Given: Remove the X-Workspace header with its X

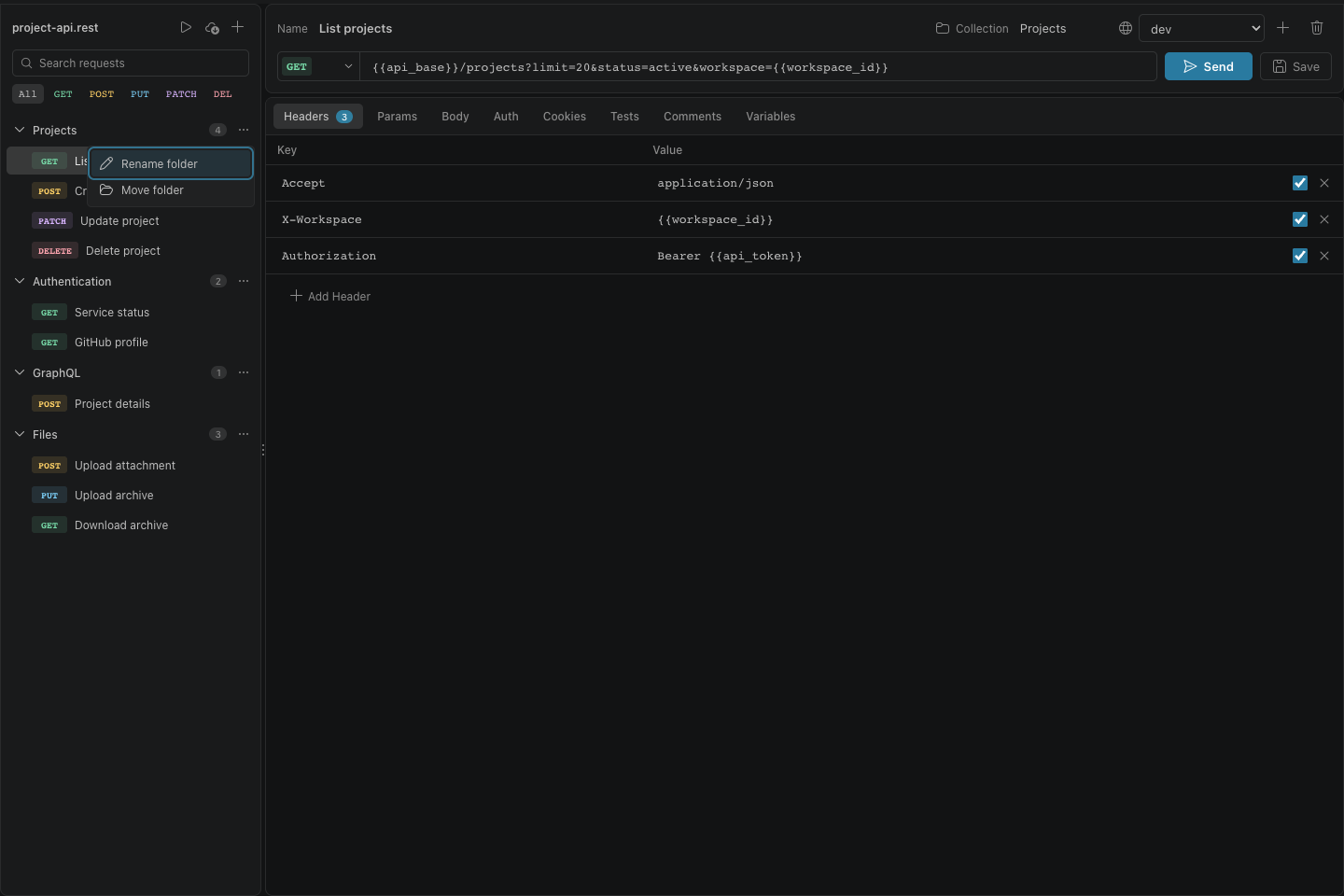Looking at the screenshot, I should pos(1324,219).
